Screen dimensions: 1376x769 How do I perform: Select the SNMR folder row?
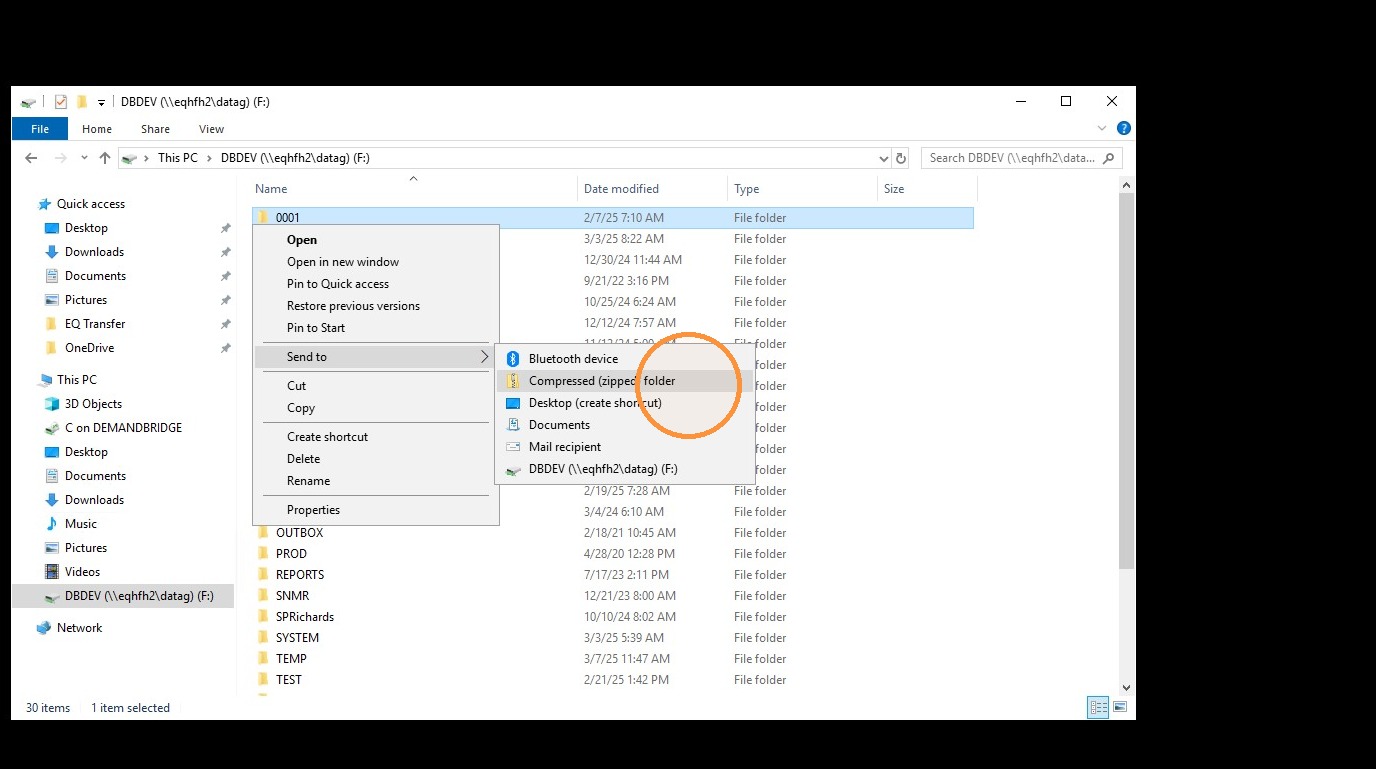pyautogui.click(x=612, y=596)
